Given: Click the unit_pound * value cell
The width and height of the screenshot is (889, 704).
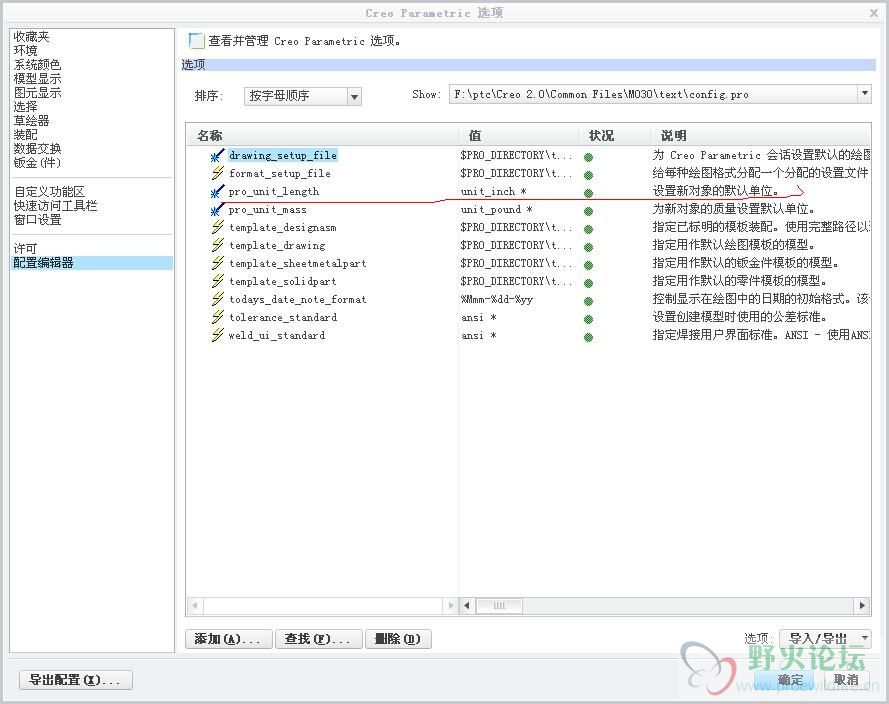Looking at the screenshot, I should [496, 209].
